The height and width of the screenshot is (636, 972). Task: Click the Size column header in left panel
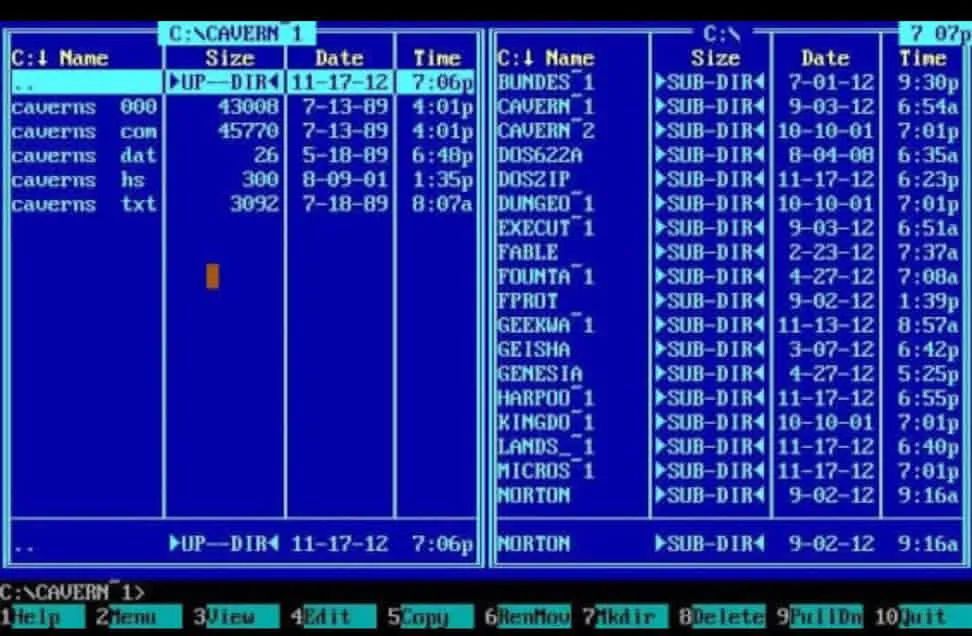(230, 58)
